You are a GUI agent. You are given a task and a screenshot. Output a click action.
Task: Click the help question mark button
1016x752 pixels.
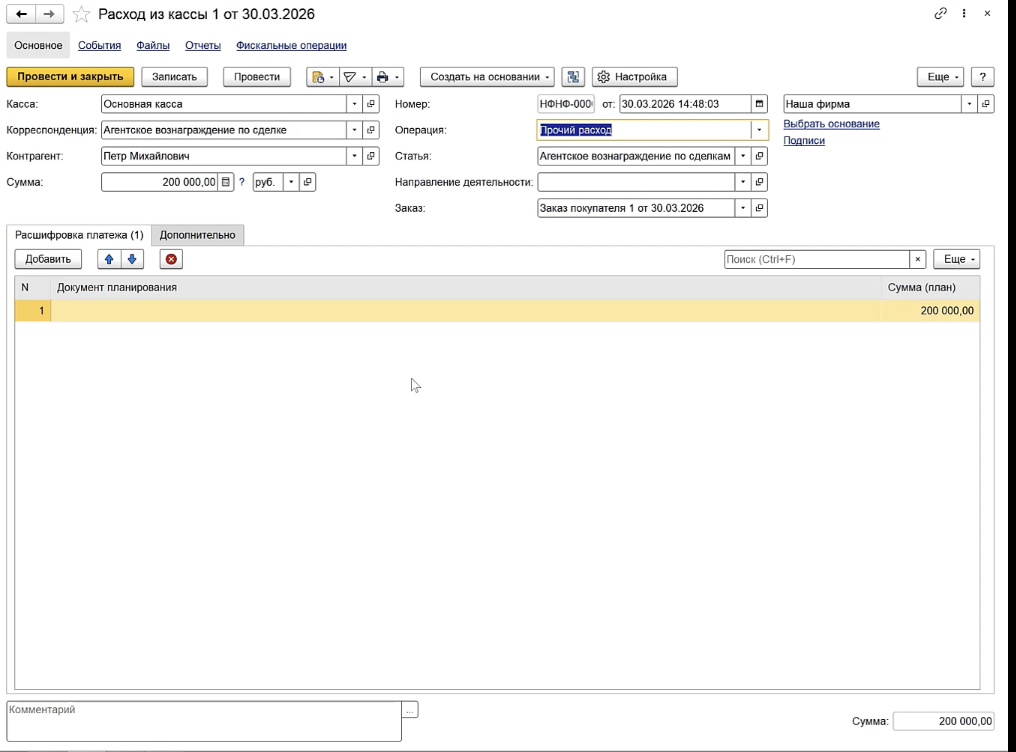click(983, 77)
